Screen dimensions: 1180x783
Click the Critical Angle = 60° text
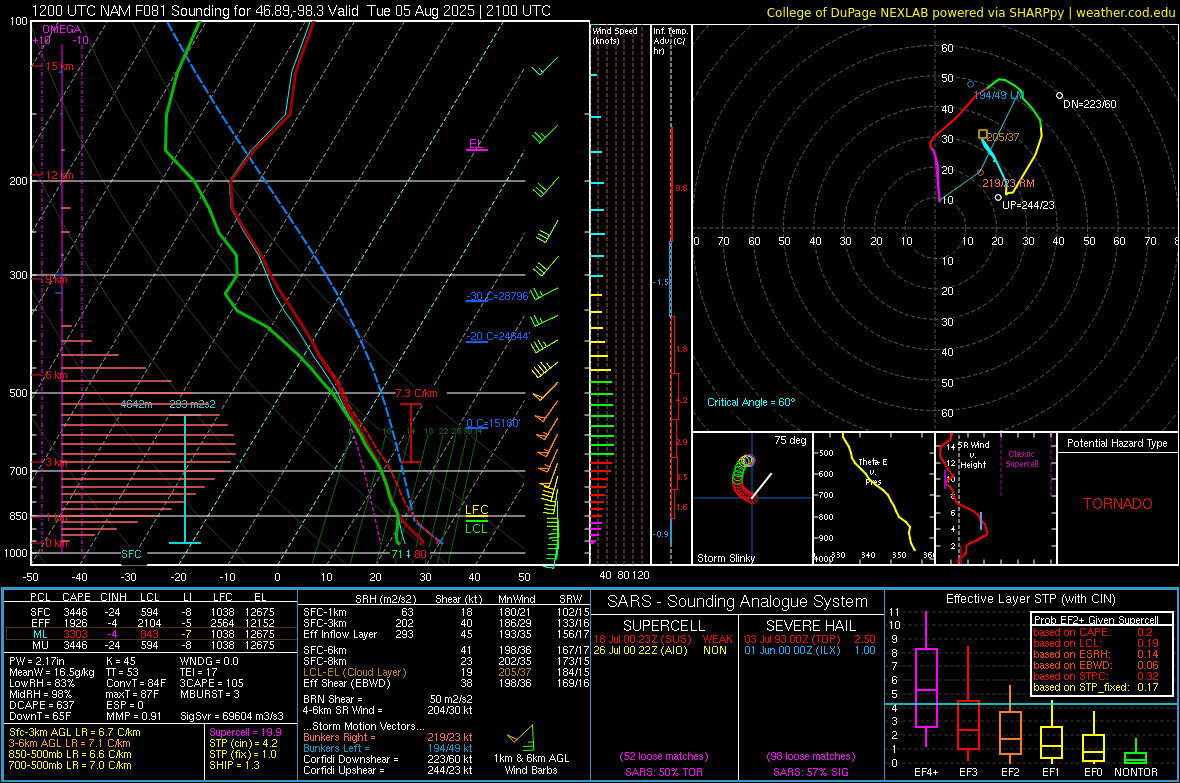click(751, 402)
